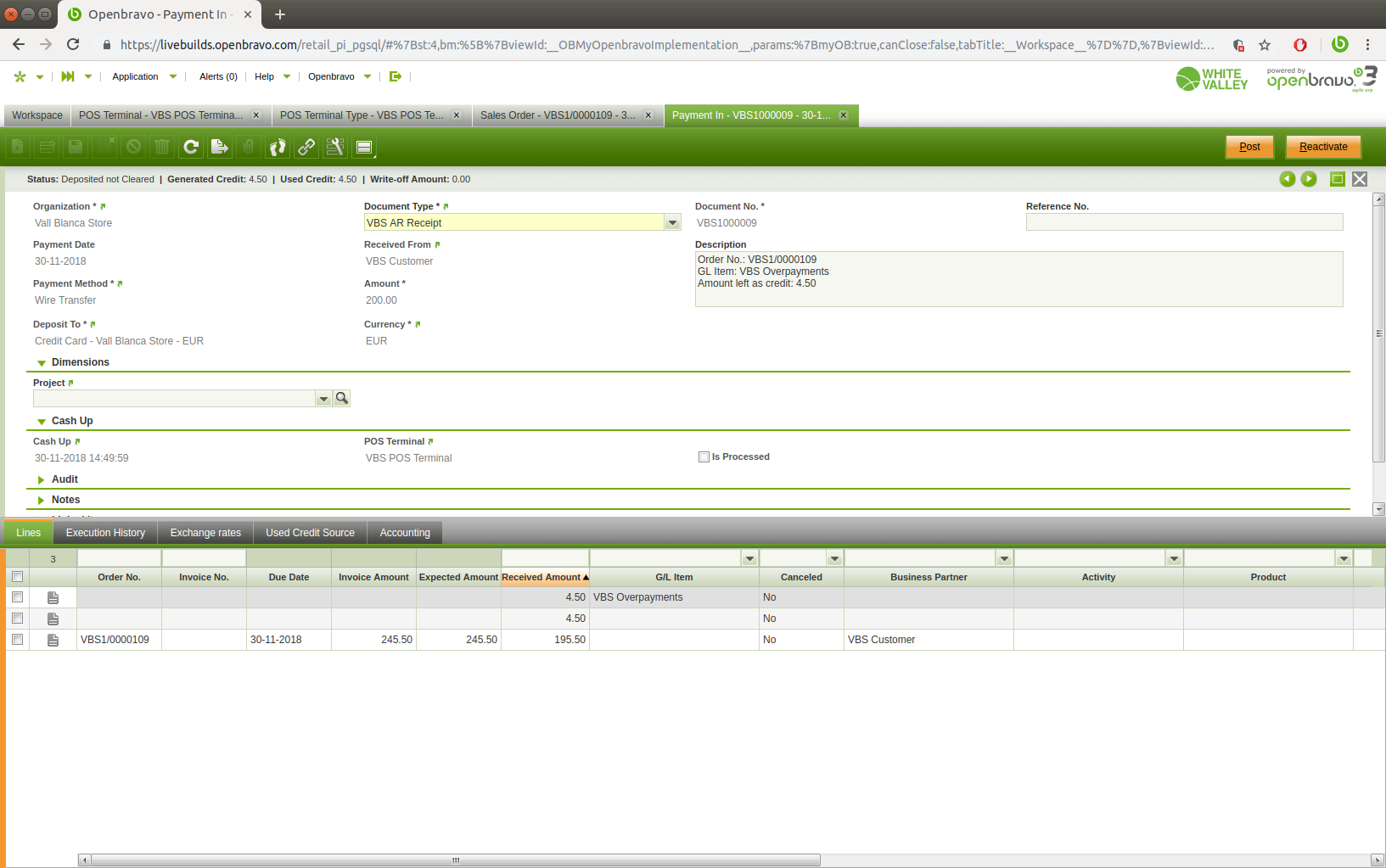Collapse the Dimensions section
Screen dimensions: 1386x868
pyautogui.click(x=42, y=363)
